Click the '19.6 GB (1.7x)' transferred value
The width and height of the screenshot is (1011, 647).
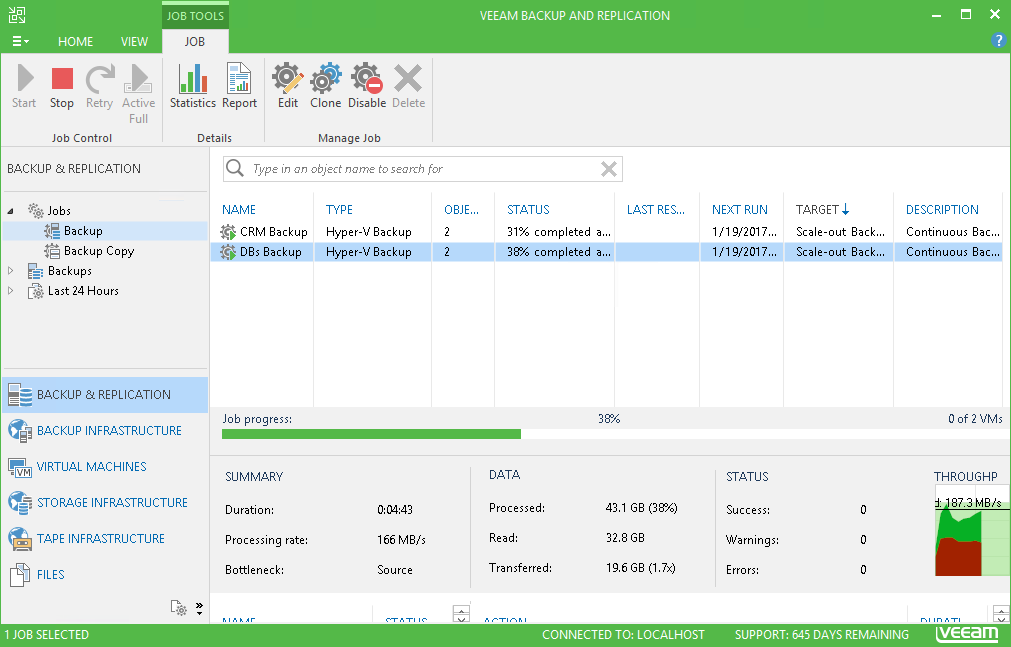coord(640,568)
